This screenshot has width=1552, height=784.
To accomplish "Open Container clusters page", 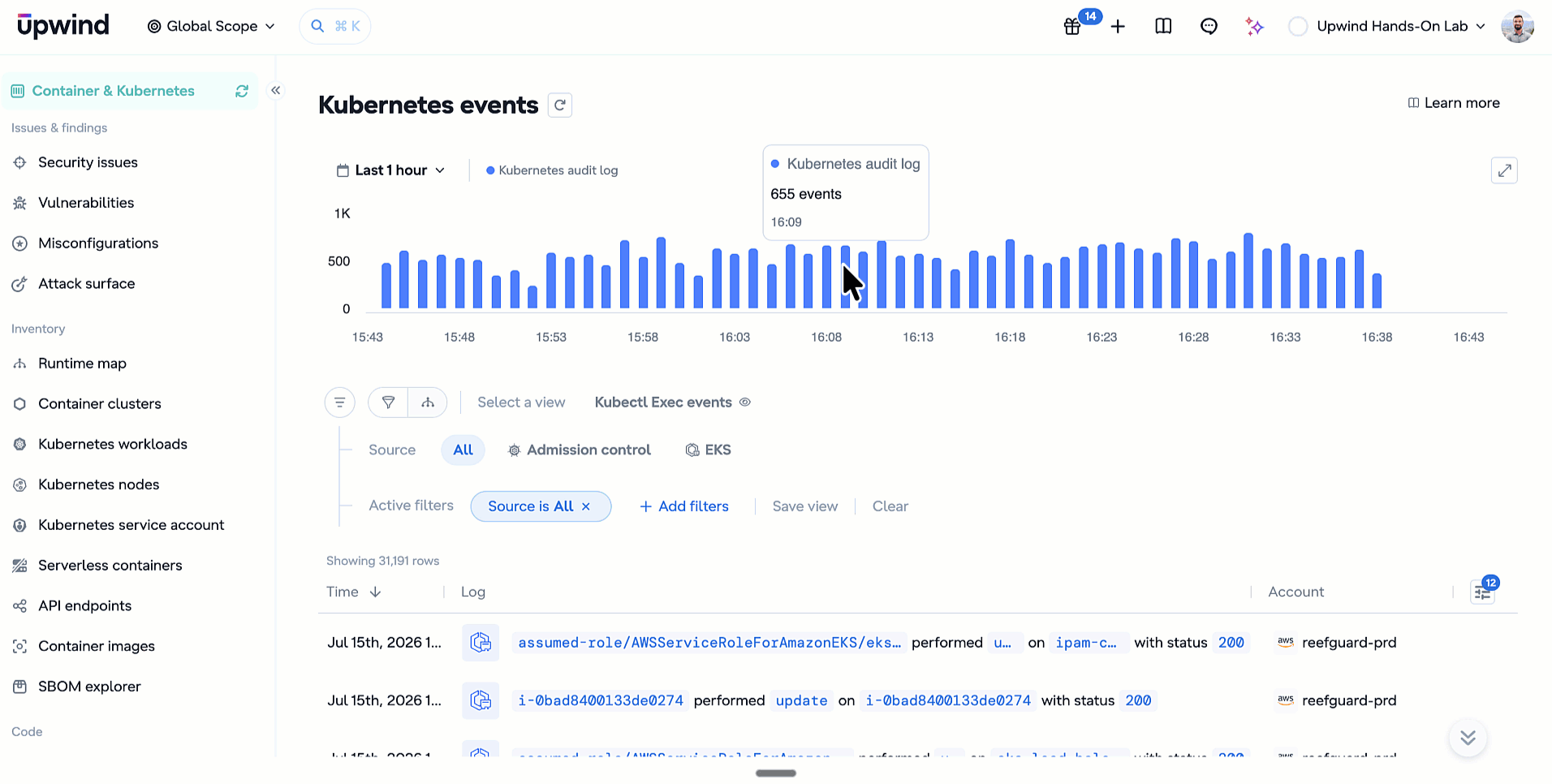I will [99, 404].
